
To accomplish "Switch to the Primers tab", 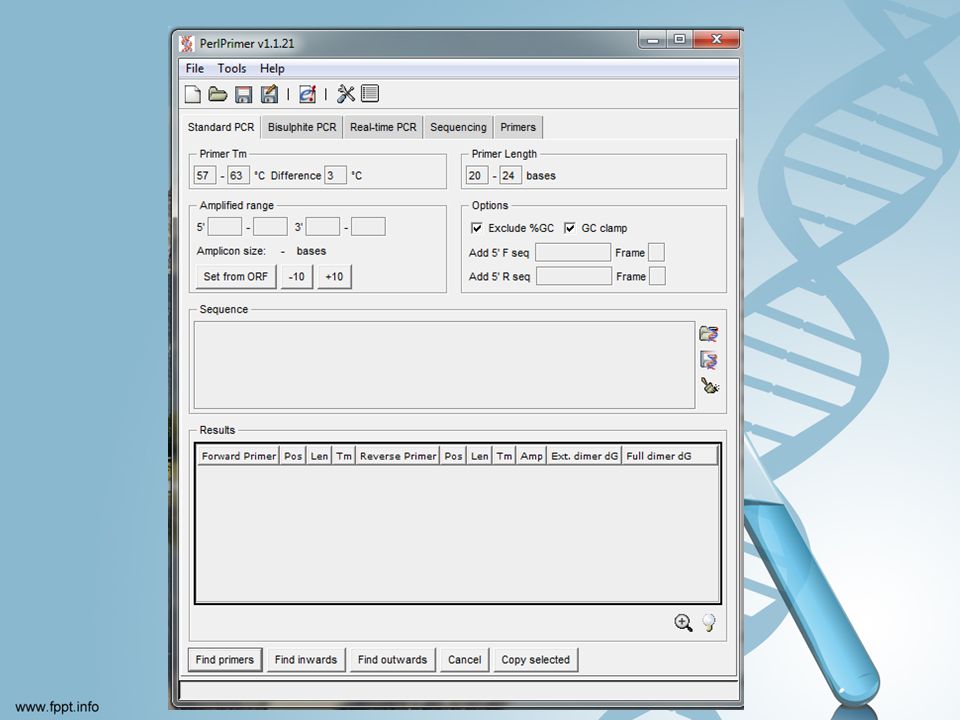I will coord(518,127).
